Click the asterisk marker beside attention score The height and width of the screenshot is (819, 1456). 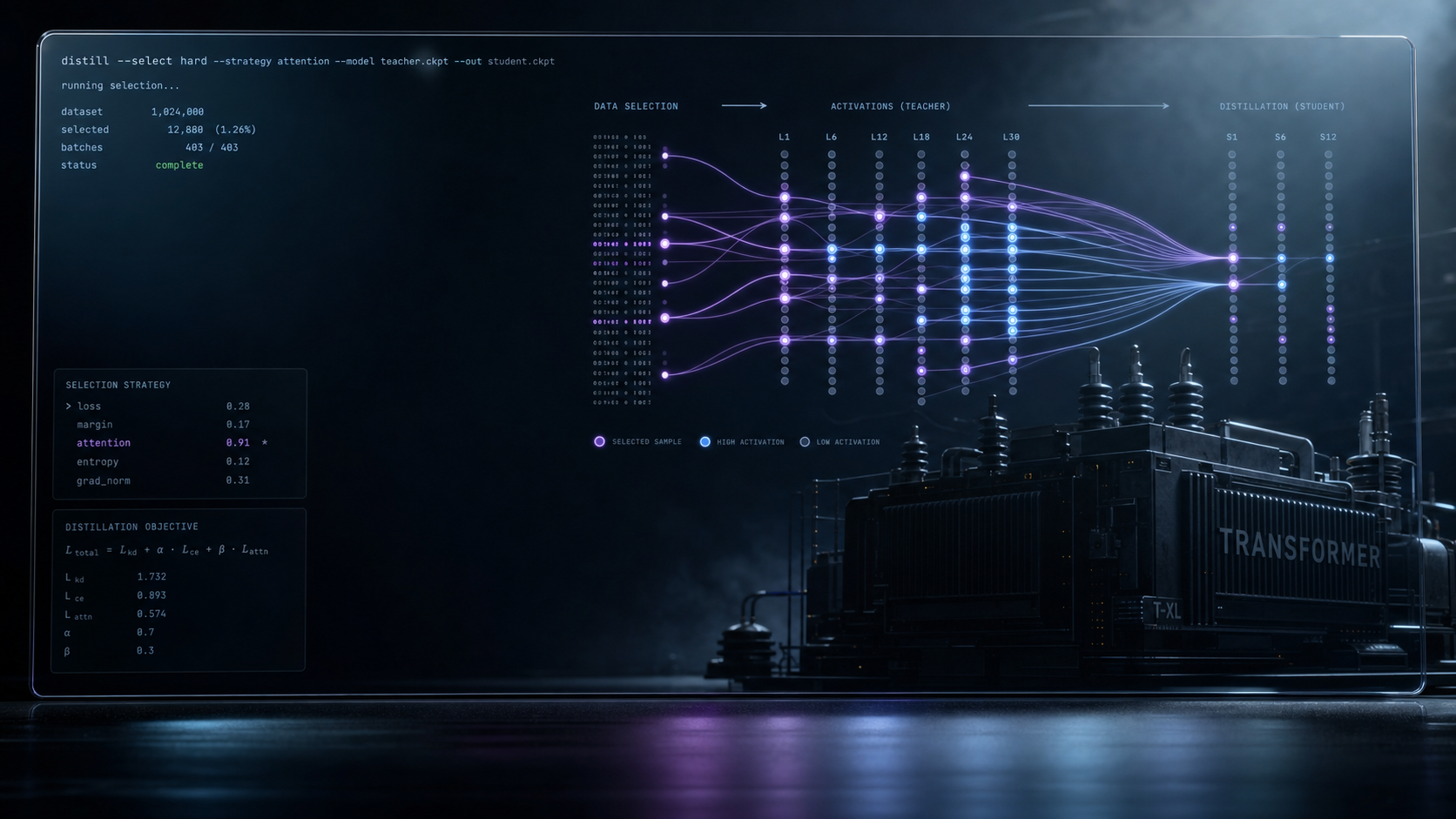click(265, 443)
